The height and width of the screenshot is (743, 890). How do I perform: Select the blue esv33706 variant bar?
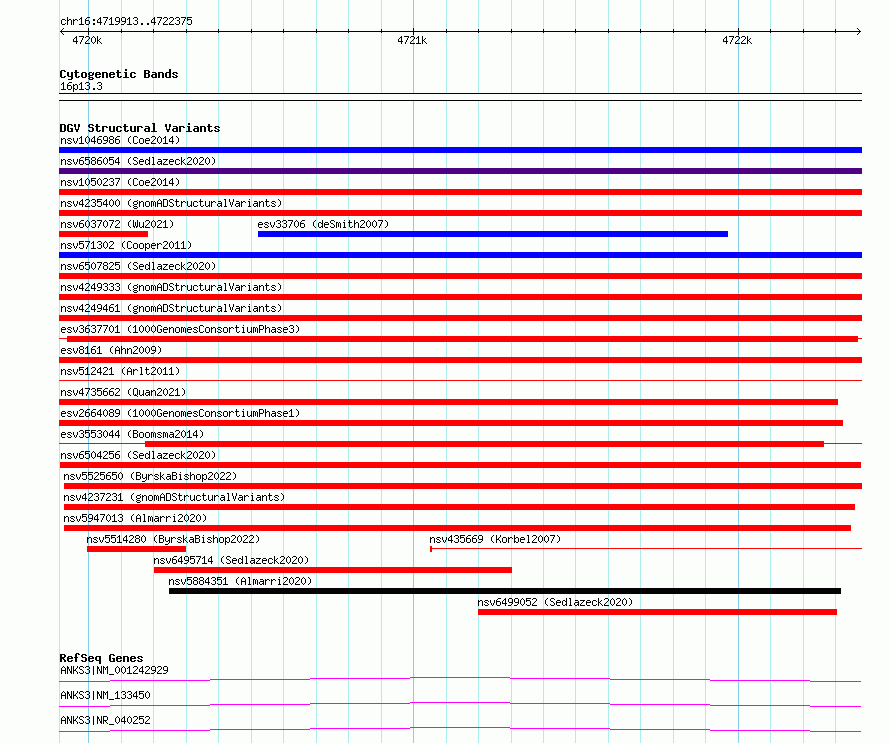point(493,234)
